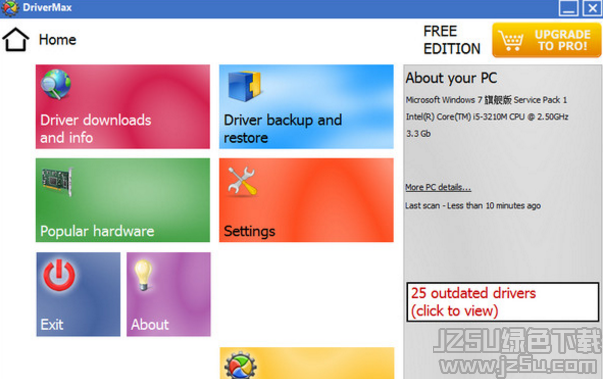The width and height of the screenshot is (603, 379).
Task: Click the DriverMax title bar logo
Action: click(x=10, y=8)
